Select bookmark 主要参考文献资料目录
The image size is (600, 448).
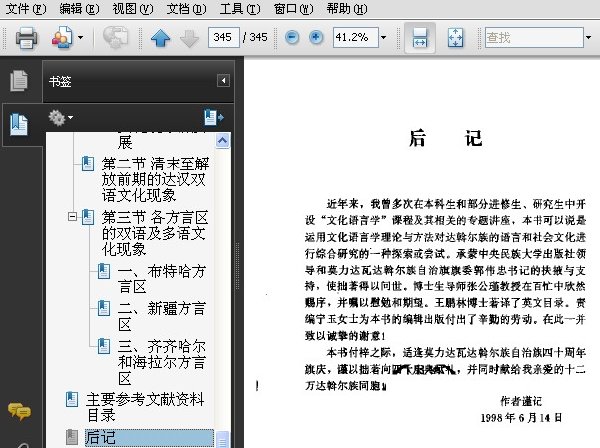(x=145, y=407)
